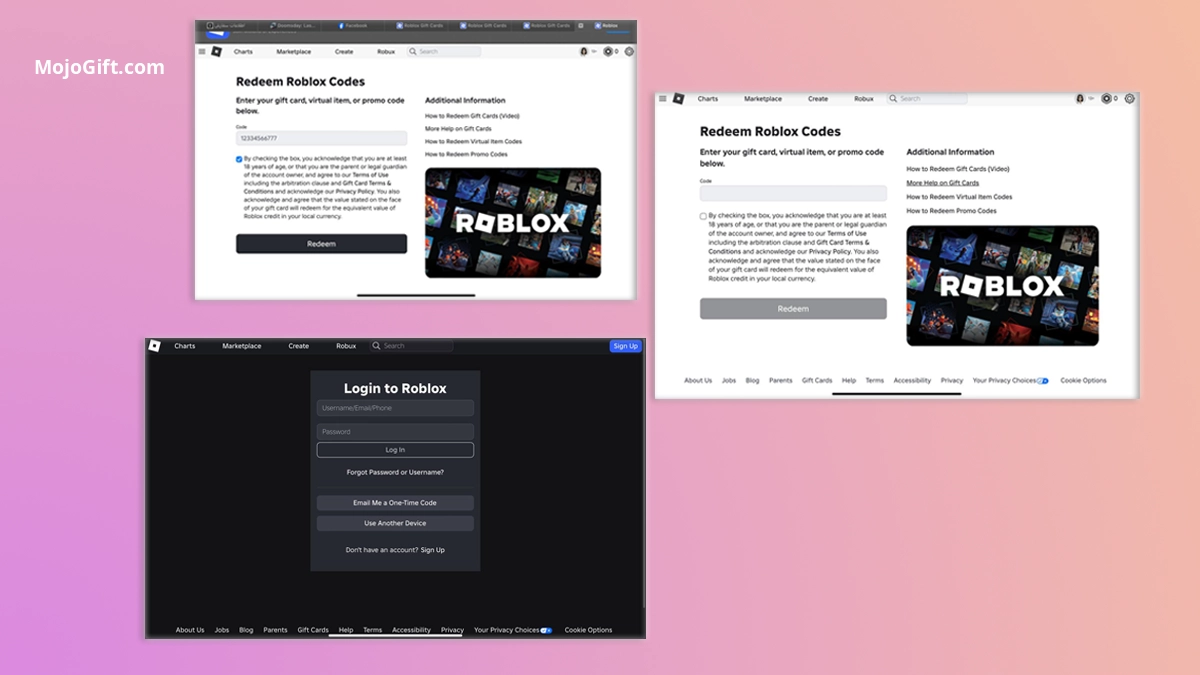
Task: Open How to Redeem Virtual Item Codes in empty-code window
Action: pos(959,197)
